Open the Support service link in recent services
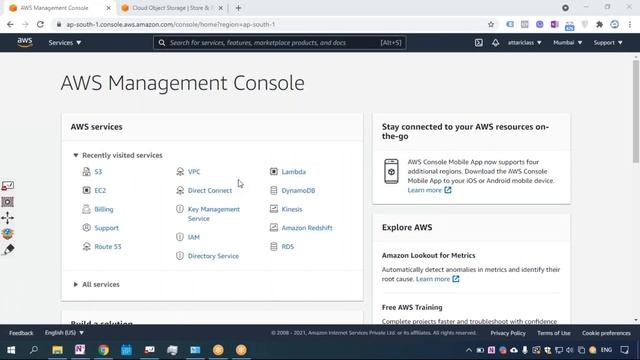 coord(107,228)
